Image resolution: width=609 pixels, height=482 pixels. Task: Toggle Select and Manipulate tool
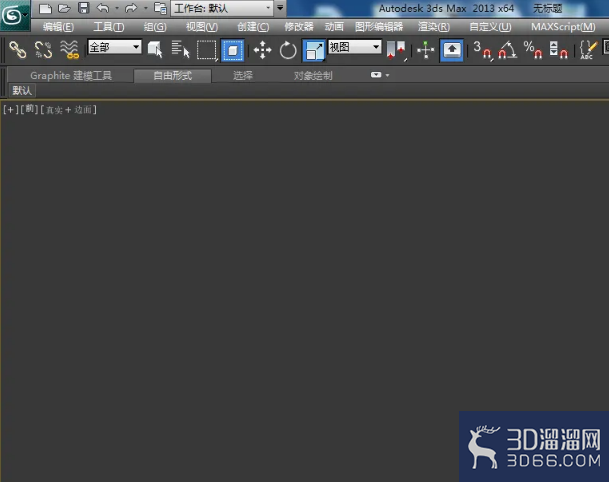[426, 50]
